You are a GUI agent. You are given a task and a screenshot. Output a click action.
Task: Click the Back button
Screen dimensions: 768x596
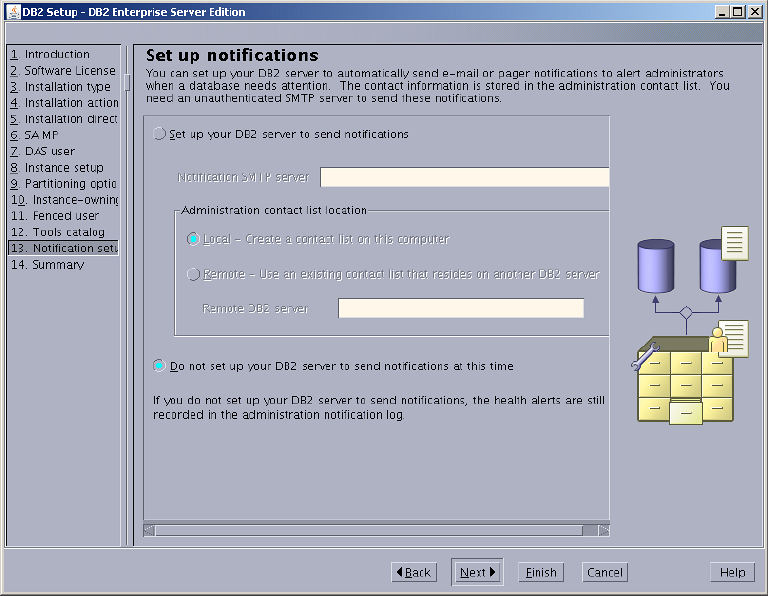(x=414, y=572)
